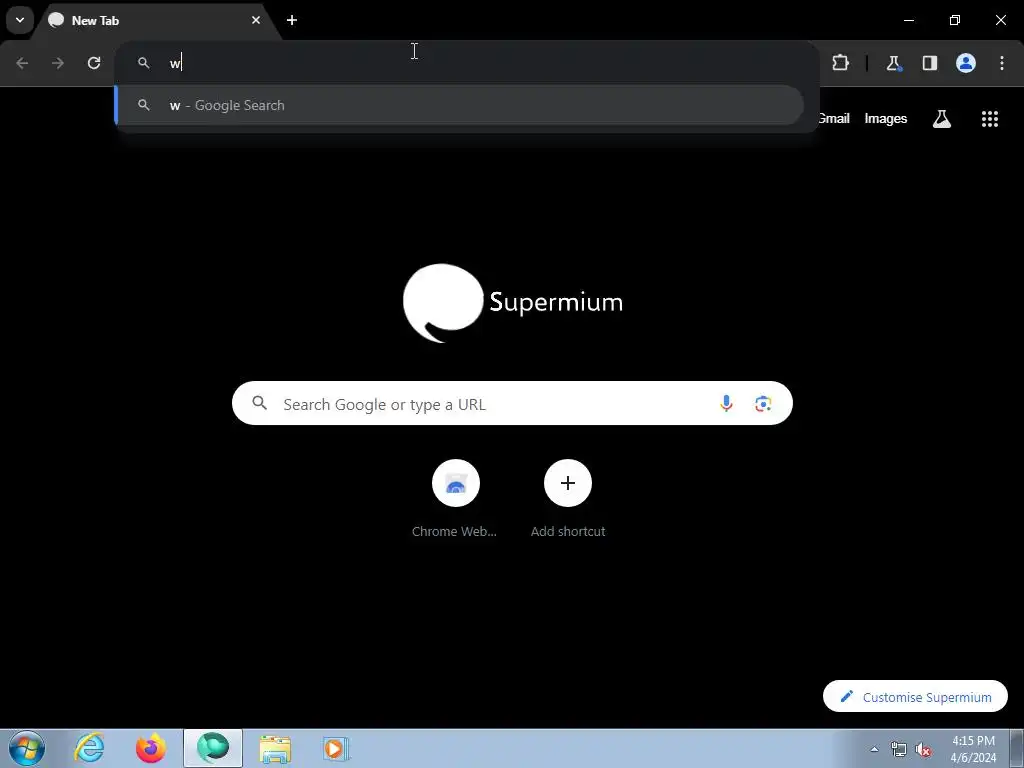
Task: Click the magnifier icon beside typed 'w' in the omnibox
Action: pyautogui.click(x=144, y=63)
